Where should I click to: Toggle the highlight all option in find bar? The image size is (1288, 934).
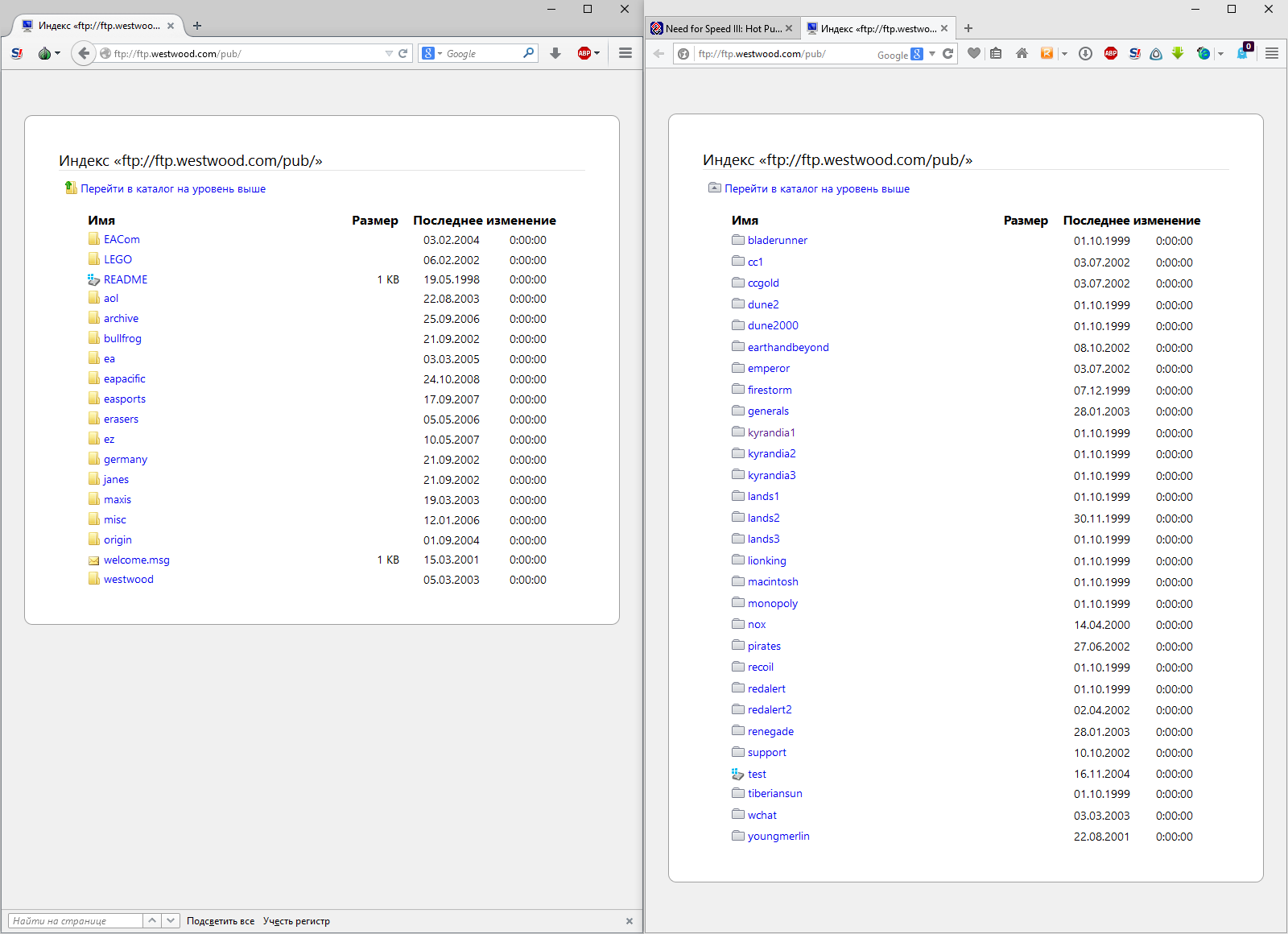(x=221, y=921)
